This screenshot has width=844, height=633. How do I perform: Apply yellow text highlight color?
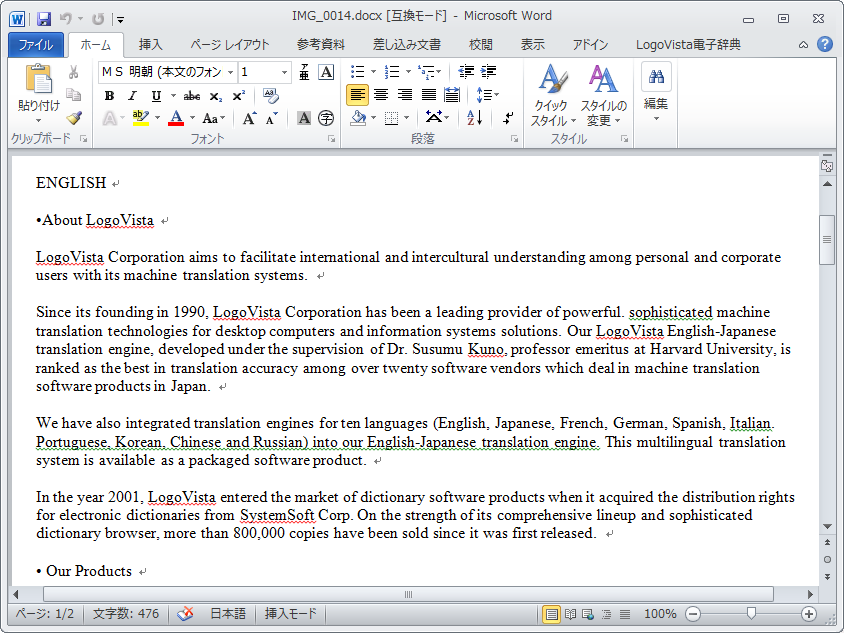140,118
